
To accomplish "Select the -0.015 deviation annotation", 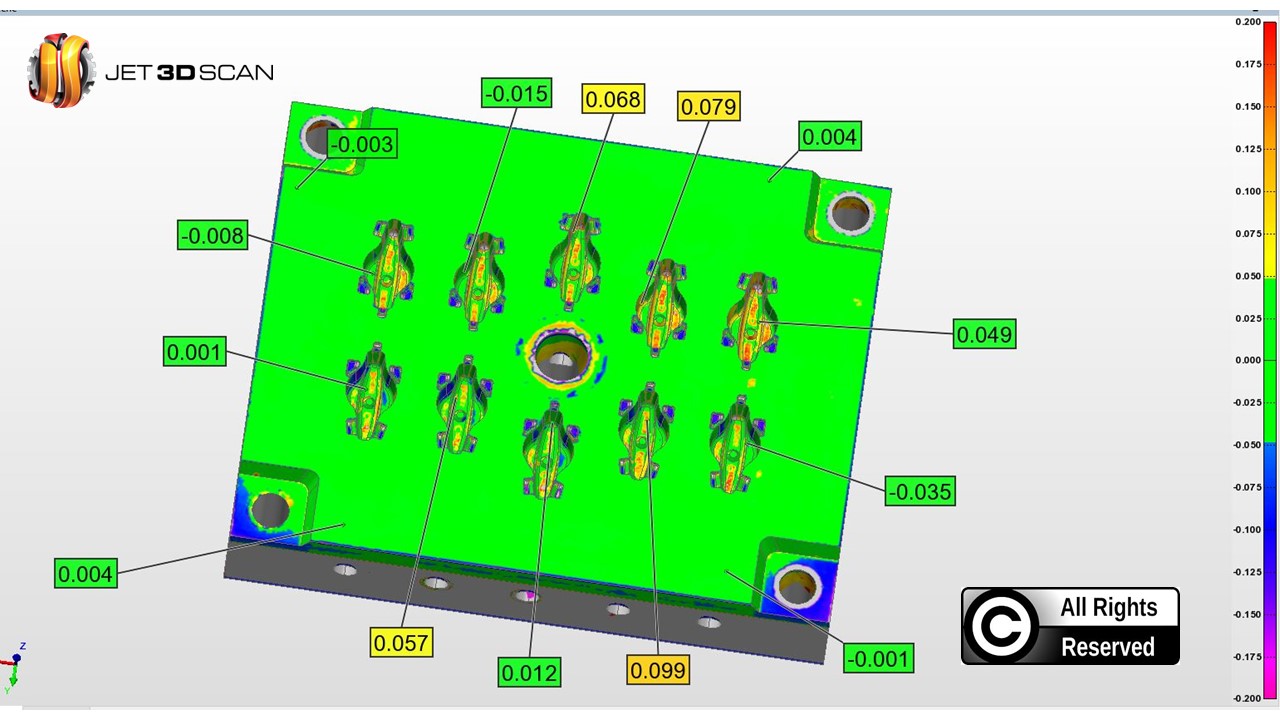I will coord(516,94).
